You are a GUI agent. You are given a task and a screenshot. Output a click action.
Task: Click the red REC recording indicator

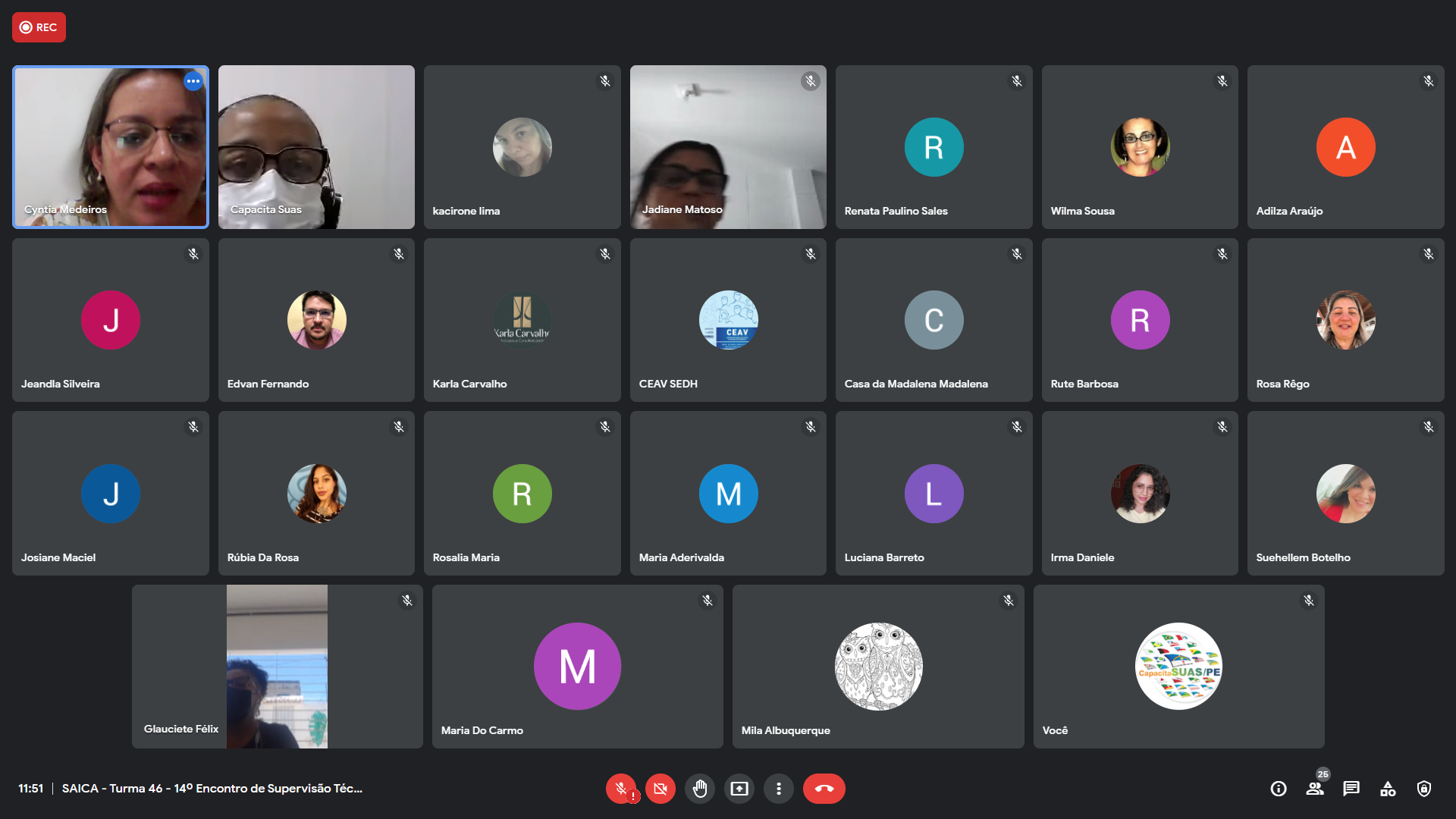(39, 27)
